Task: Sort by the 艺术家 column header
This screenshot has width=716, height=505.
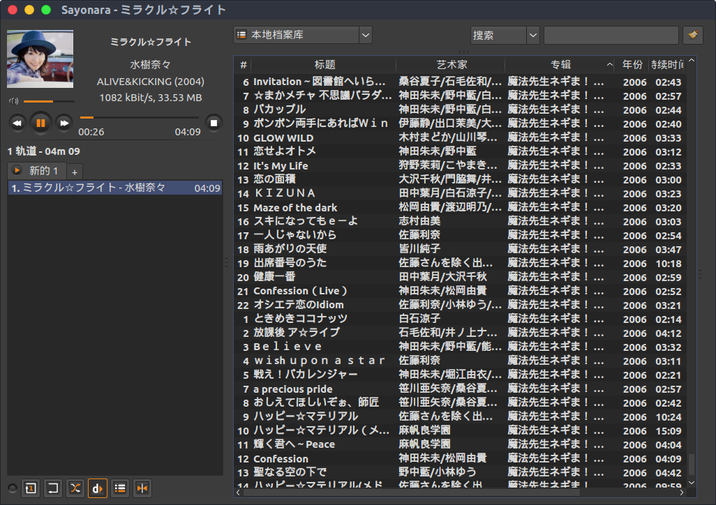Action: tap(451, 65)
